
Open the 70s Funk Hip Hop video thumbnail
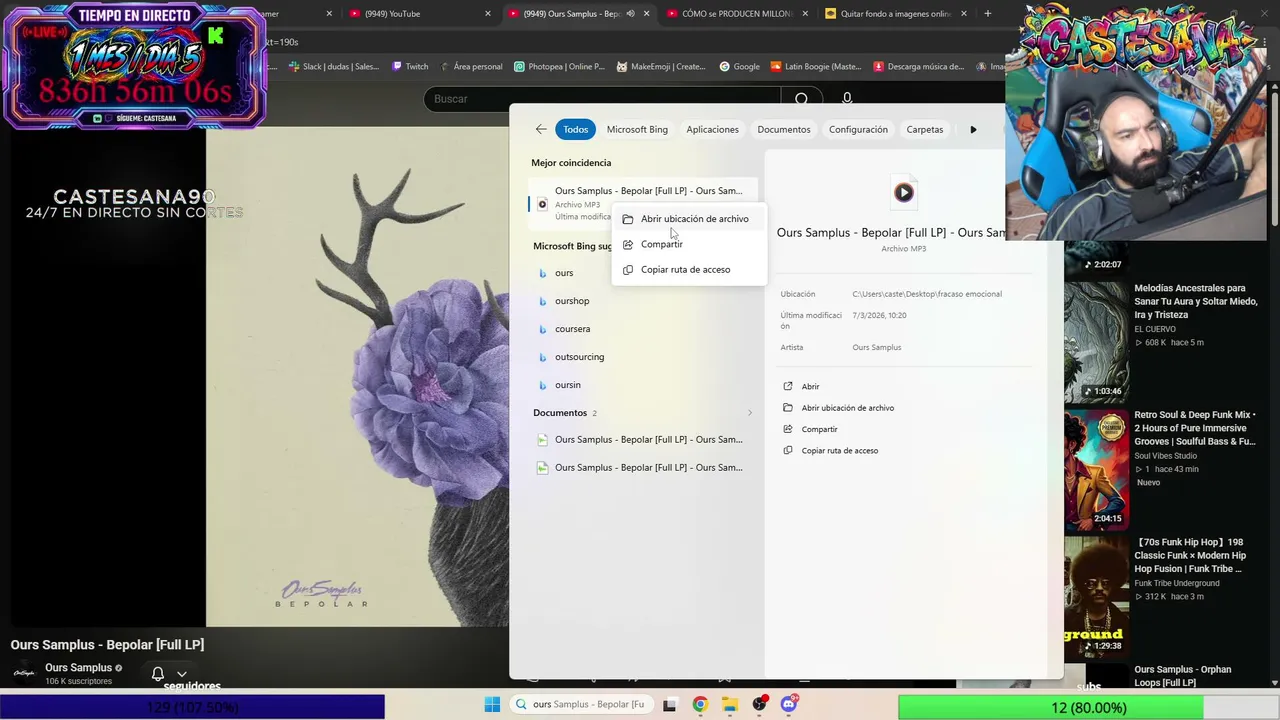1096,597
